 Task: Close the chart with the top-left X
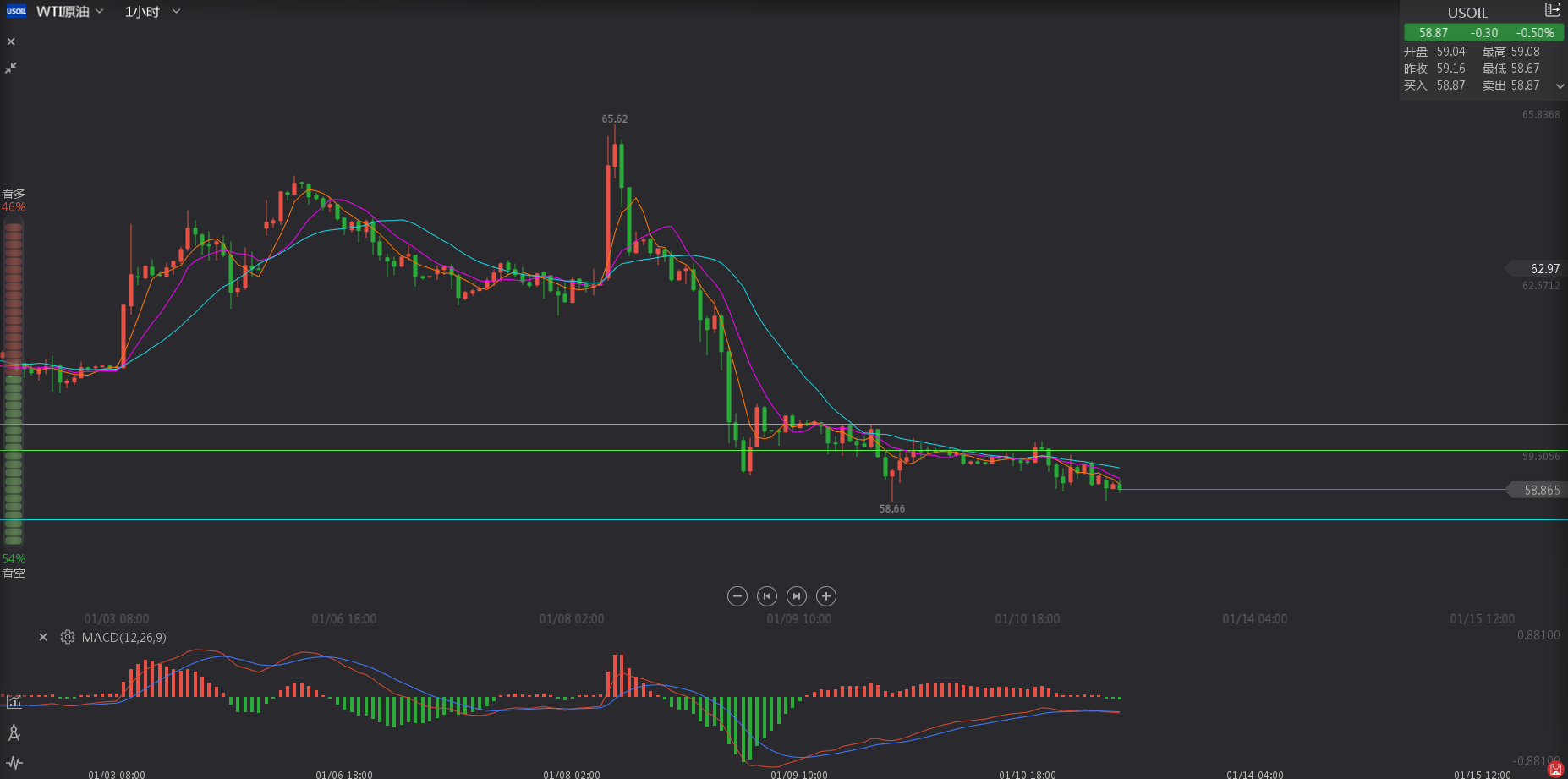point(11,41)
